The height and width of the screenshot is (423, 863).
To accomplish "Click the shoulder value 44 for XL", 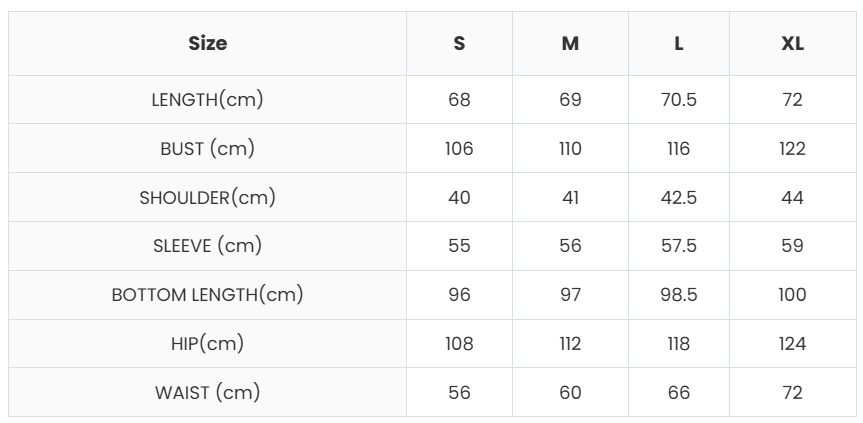I will 792,198.
